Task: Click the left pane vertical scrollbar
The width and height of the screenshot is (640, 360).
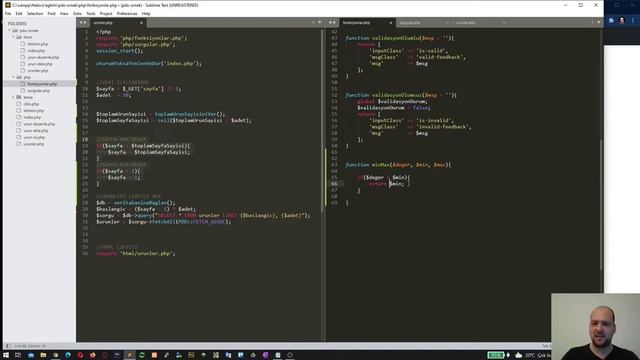Action: click(x=322, y=120)
